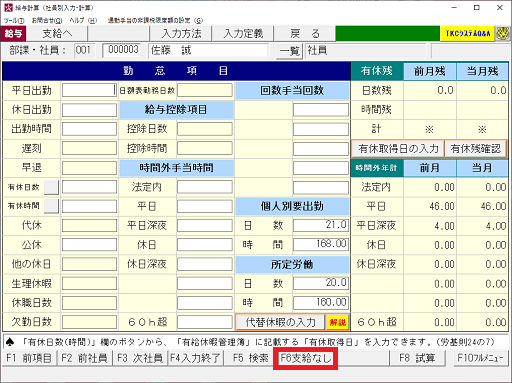Click F4 入力終了 function key

point(195,358)
